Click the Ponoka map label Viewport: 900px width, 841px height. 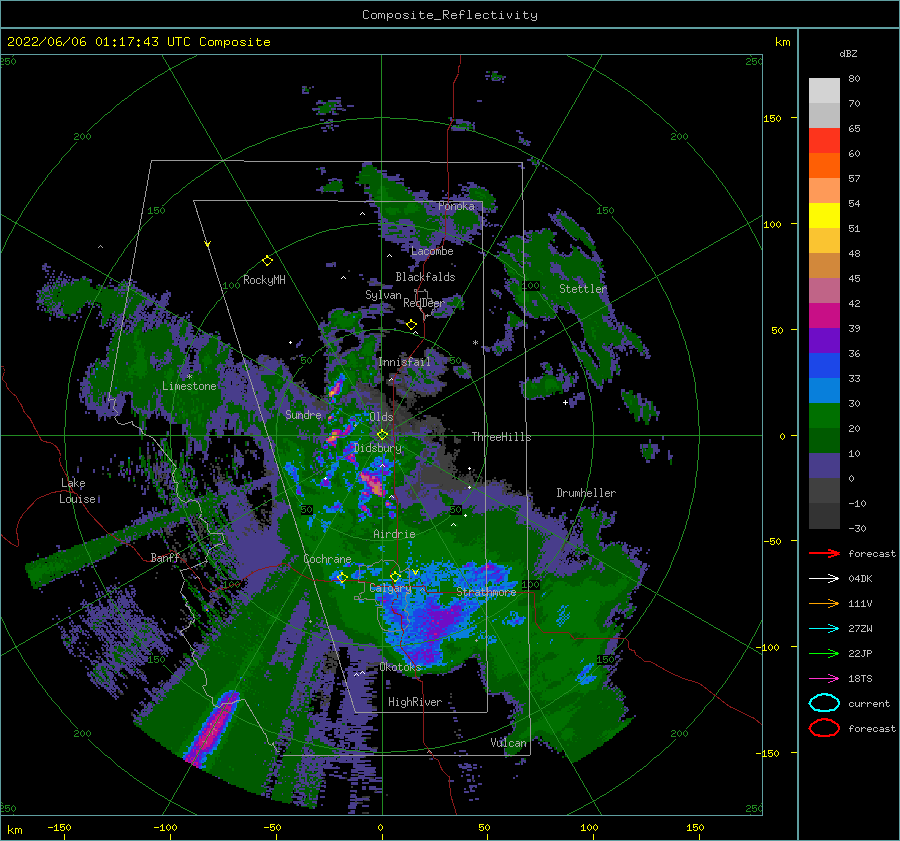coord(456,206)
